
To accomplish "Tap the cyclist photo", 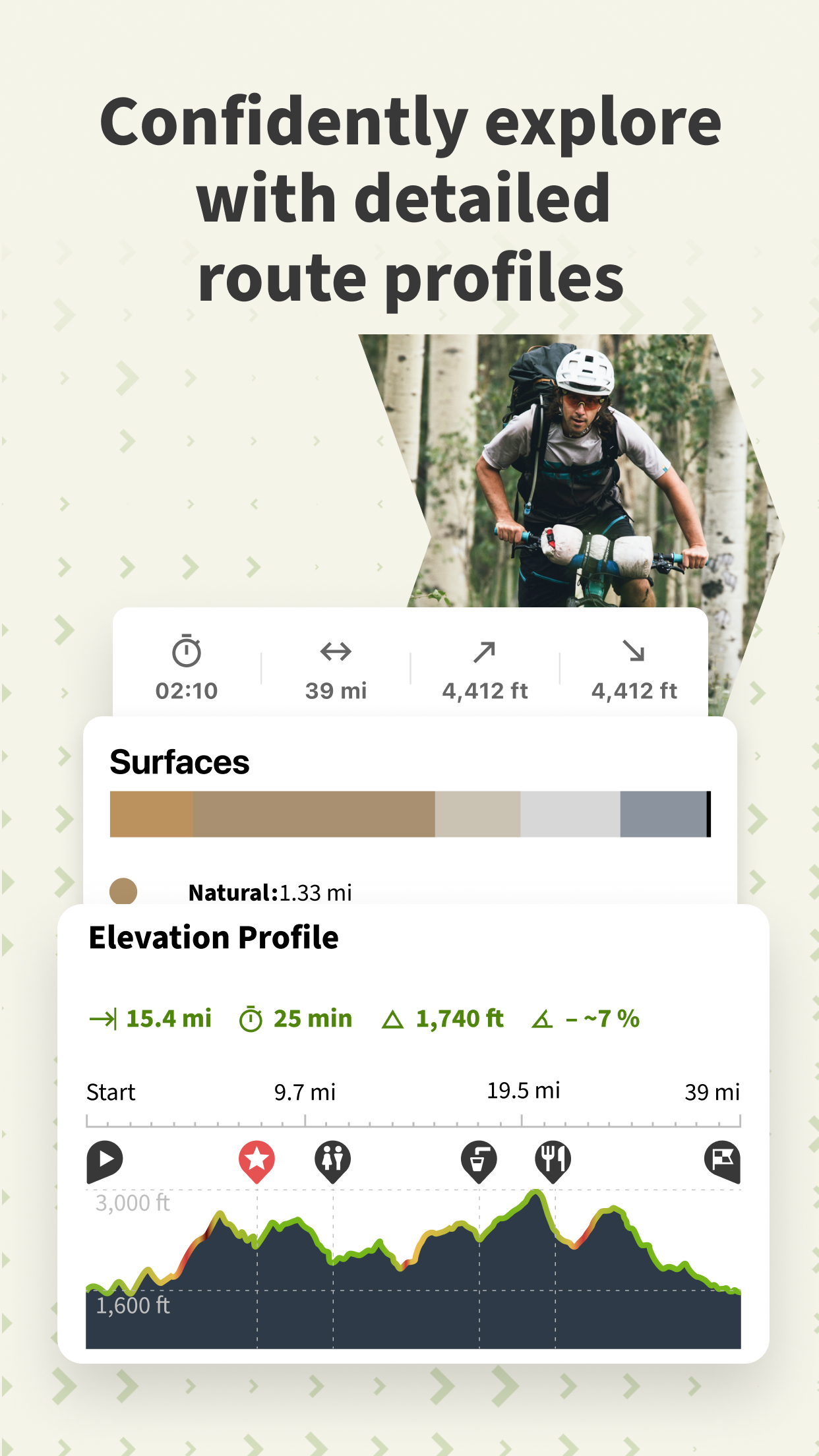I will click(574, 468).
